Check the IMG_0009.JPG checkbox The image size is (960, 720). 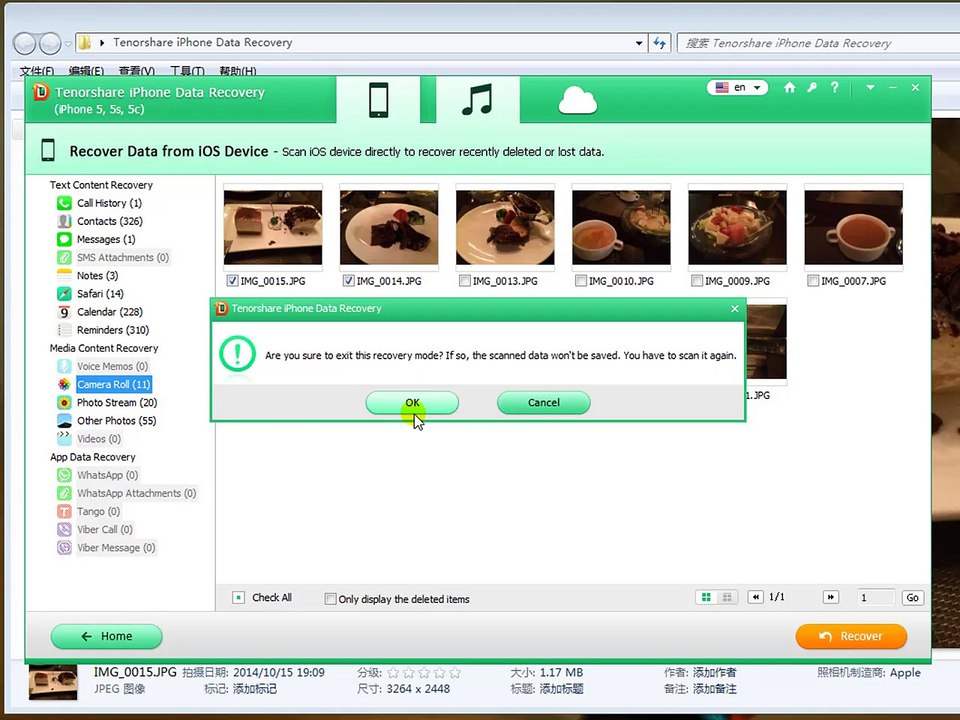click(x=697, y=281)
